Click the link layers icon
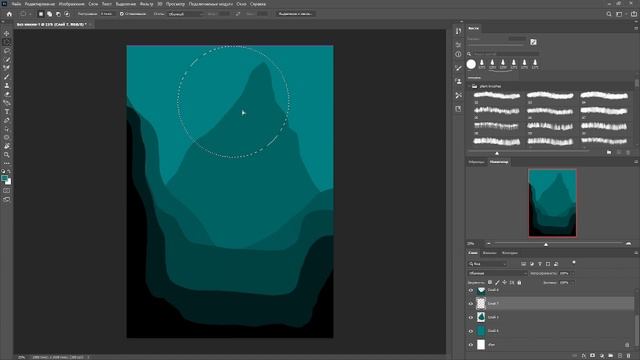Image resolution: width=640 pixels, height=360 pixels. [x=575, y=356]
